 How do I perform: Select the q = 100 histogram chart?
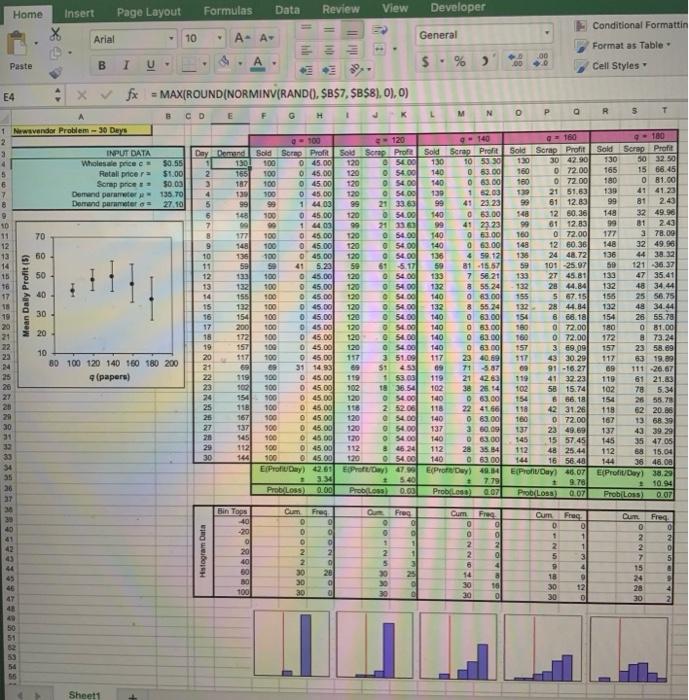point(291,644)
